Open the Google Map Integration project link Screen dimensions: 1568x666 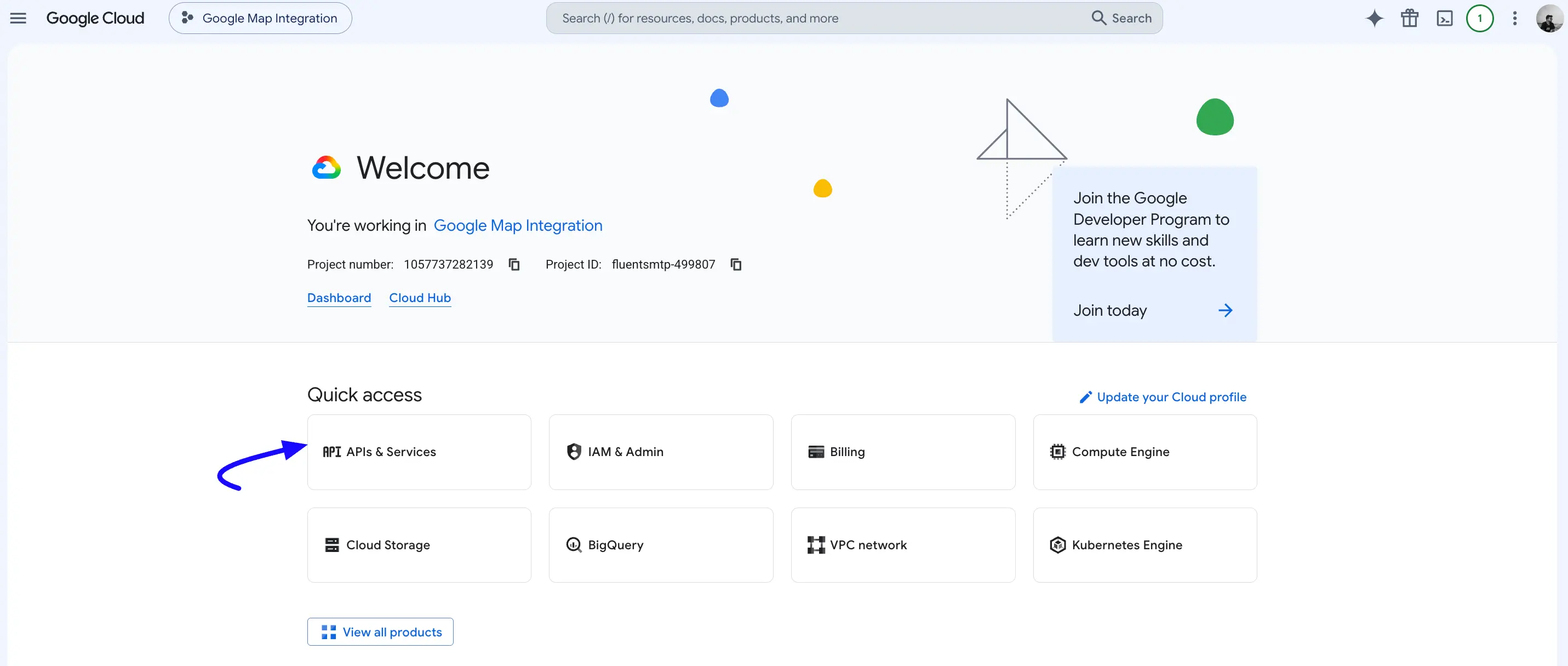tap(518, 225)
